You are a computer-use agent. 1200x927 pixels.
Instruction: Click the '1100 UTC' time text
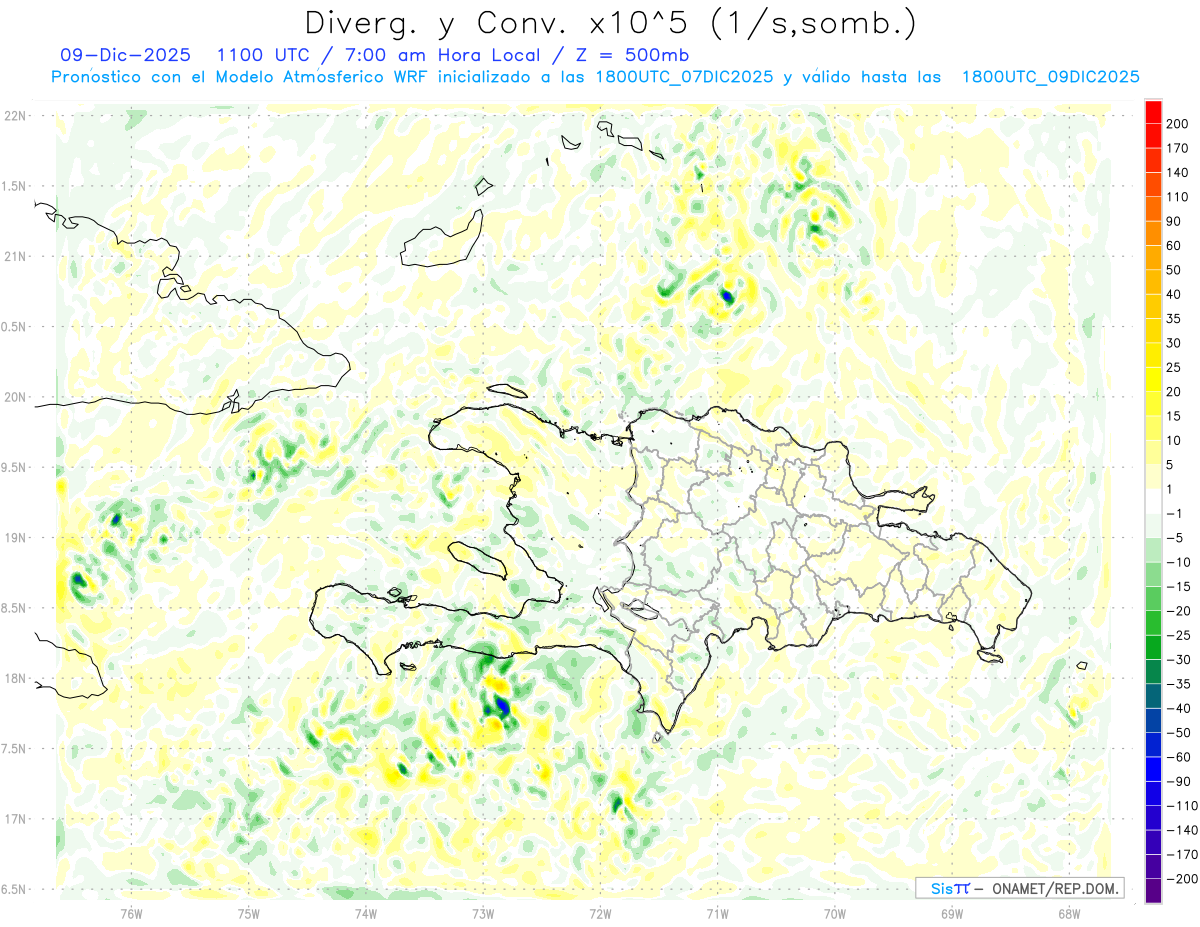[264, 55]
